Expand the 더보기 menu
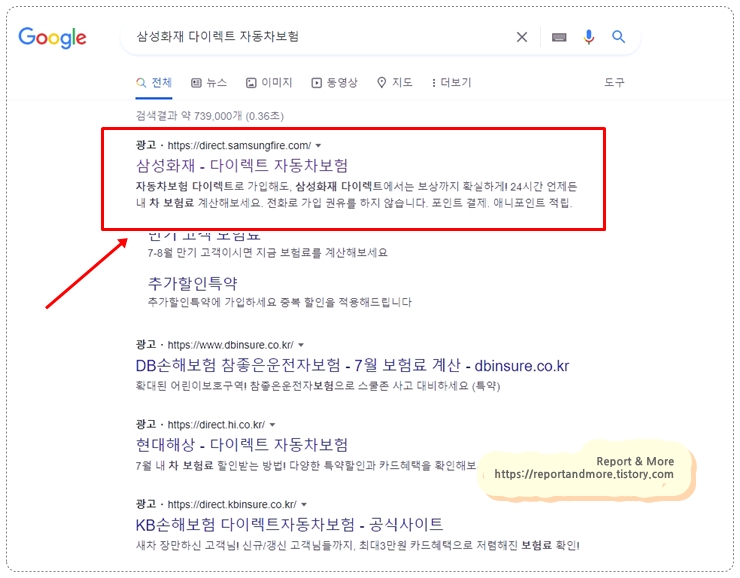Viewport: 740px width, 578px height. pos(451,83)
